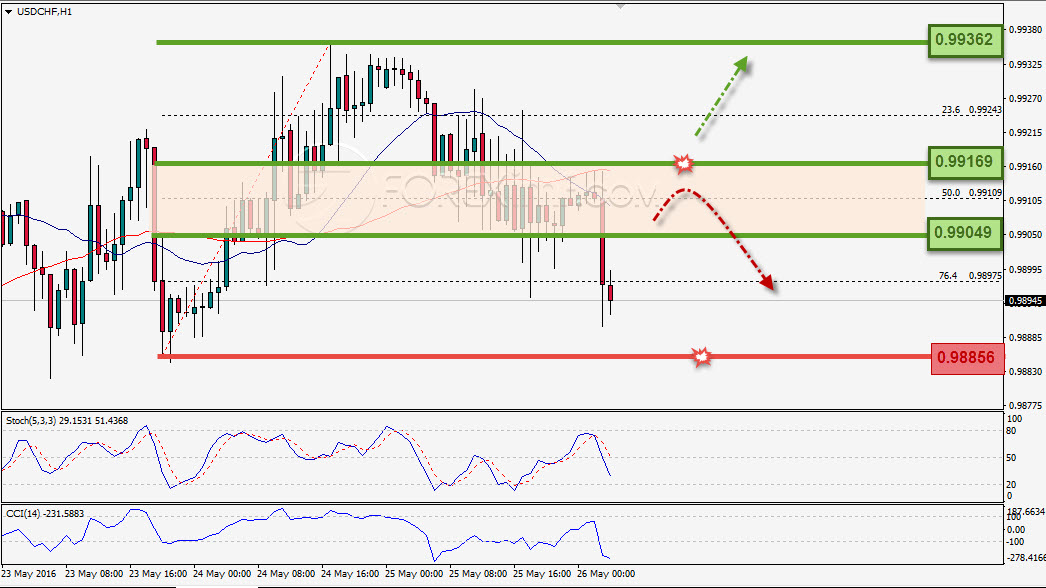The image size is (1046, 588).
Task: Select the Stoch scale value 80
Action: [x=1011, y=431]
